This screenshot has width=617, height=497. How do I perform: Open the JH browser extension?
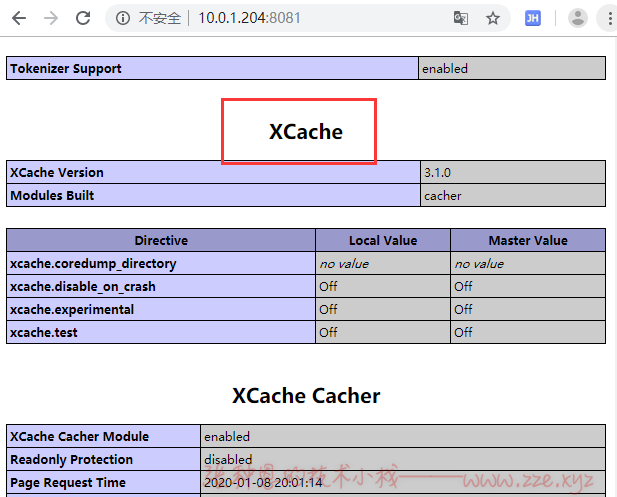pyautogui.click(x=533, y=18)
